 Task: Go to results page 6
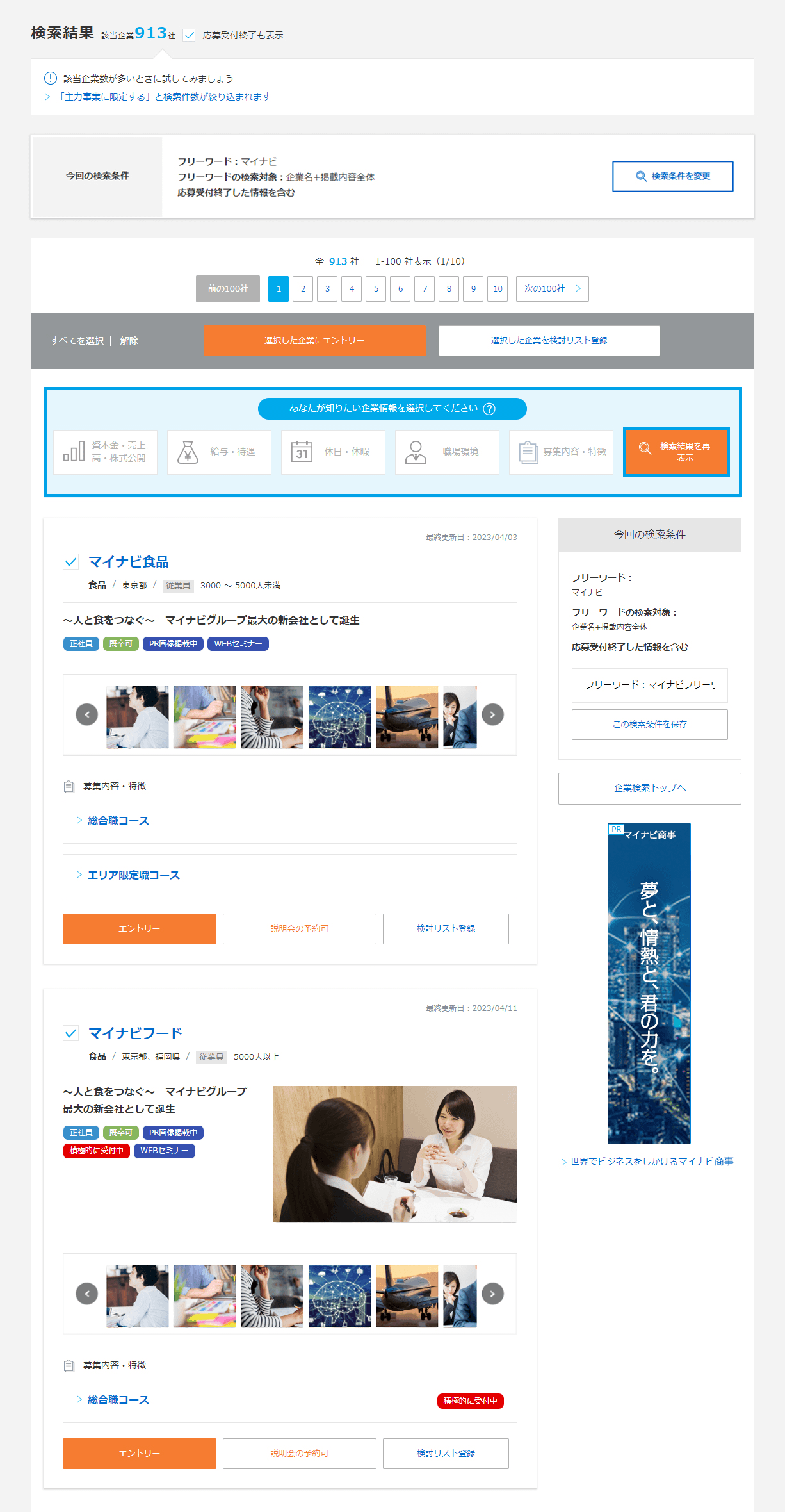click(x=400, y=289)
